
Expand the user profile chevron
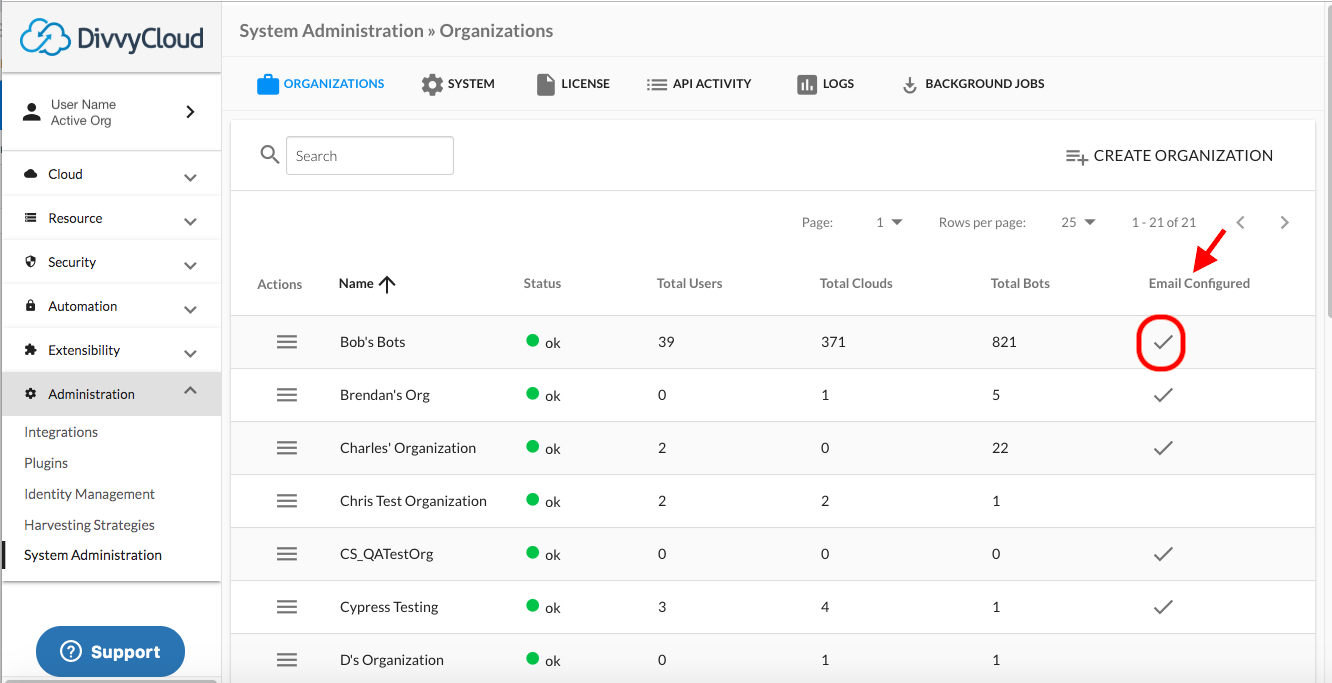190,112
